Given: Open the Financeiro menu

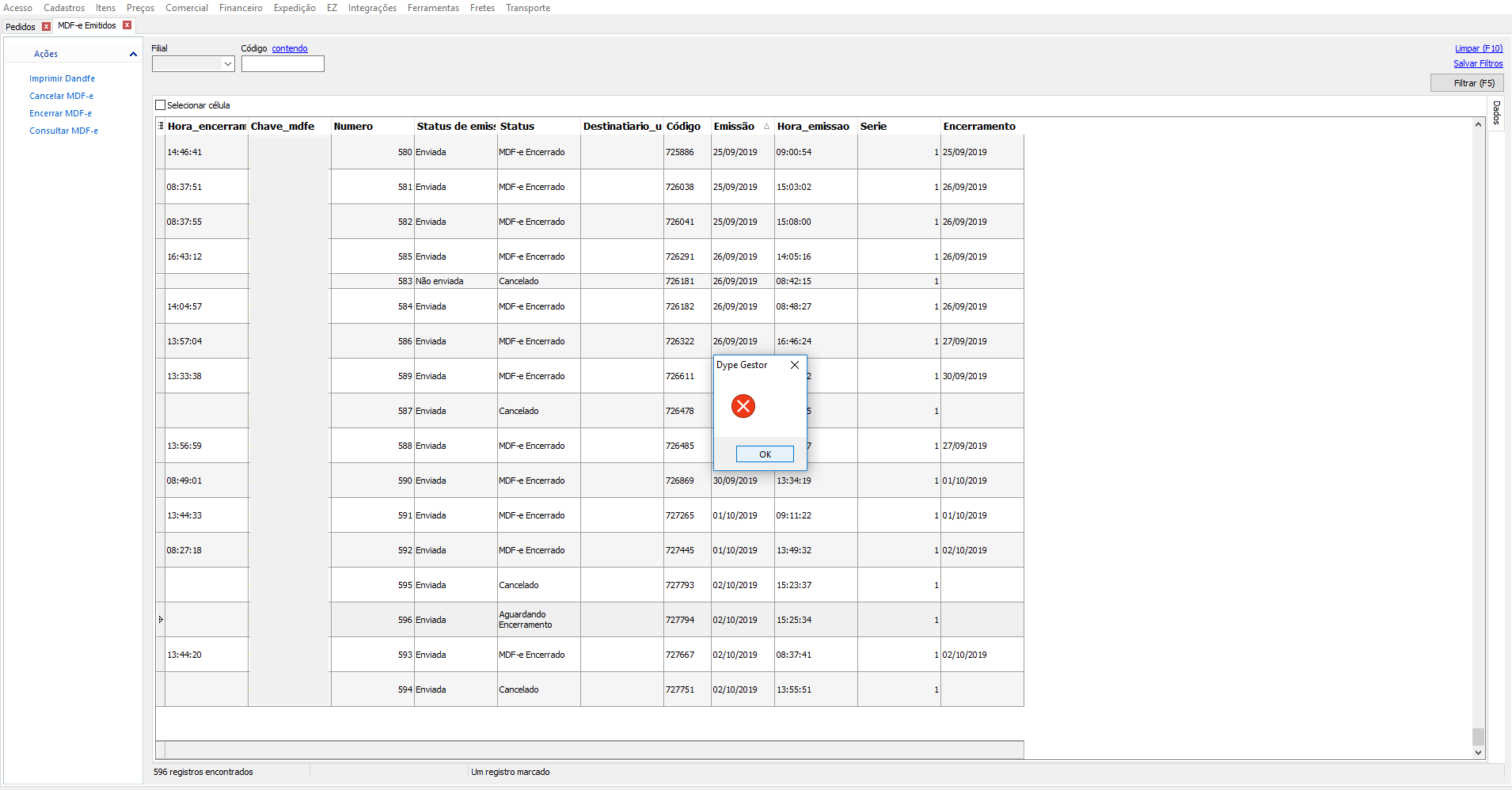Looking at the screenshot, I should coord(241,8).
